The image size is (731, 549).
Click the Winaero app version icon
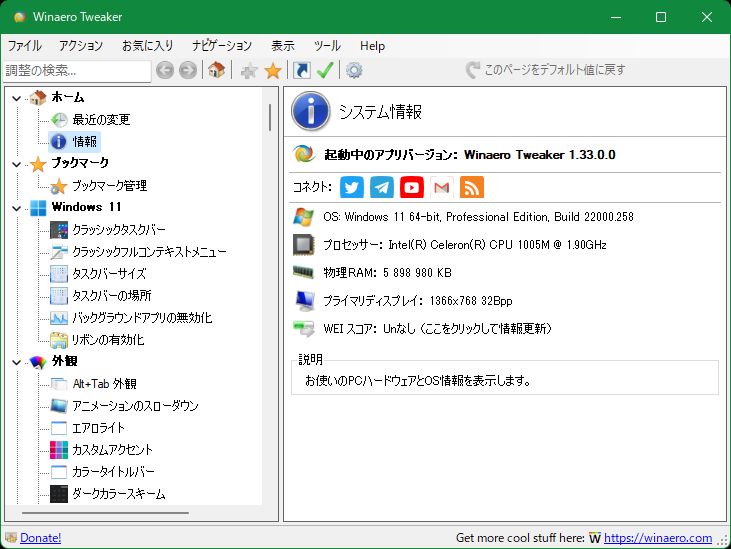[x=304, y=154]
